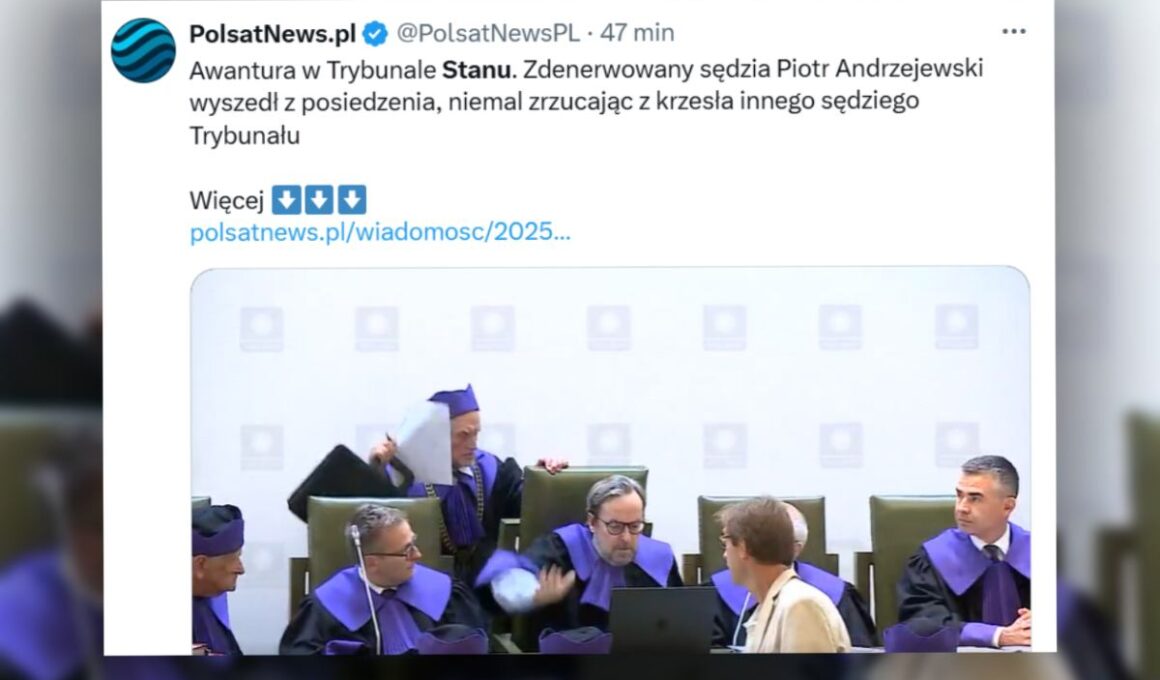
Task: Click the woman in the beige jacket
Action: tap(778, 576)
